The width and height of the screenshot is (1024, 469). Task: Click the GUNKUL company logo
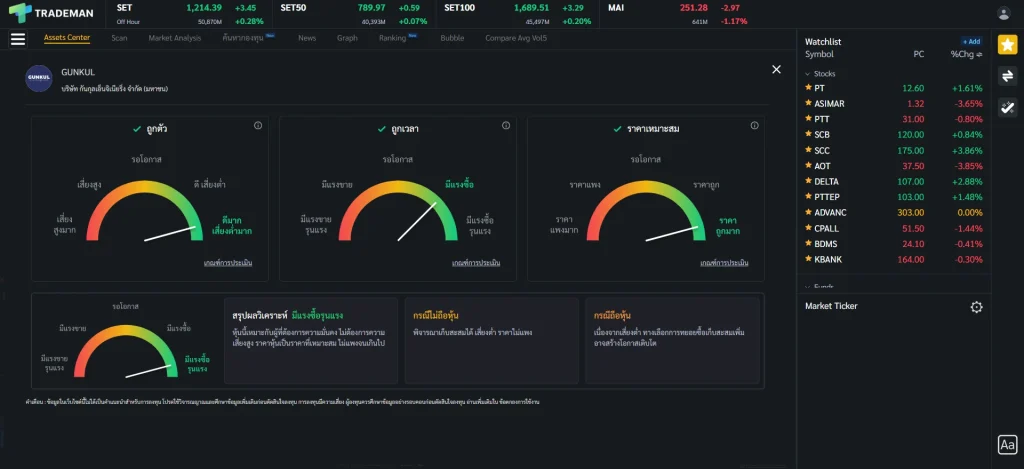coord(39,79)
